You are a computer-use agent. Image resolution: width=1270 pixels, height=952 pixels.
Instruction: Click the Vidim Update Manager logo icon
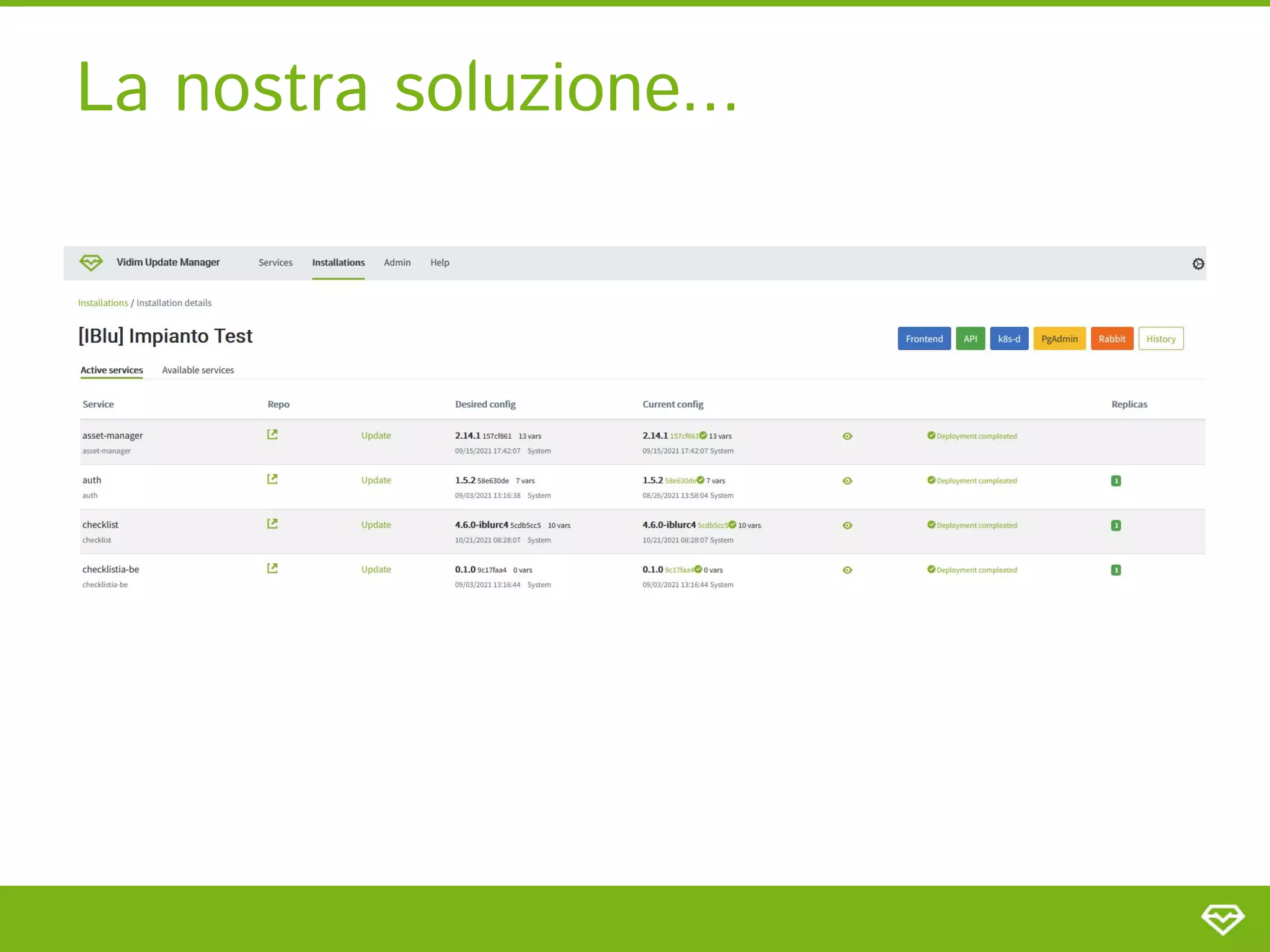(x=91, y=263)
